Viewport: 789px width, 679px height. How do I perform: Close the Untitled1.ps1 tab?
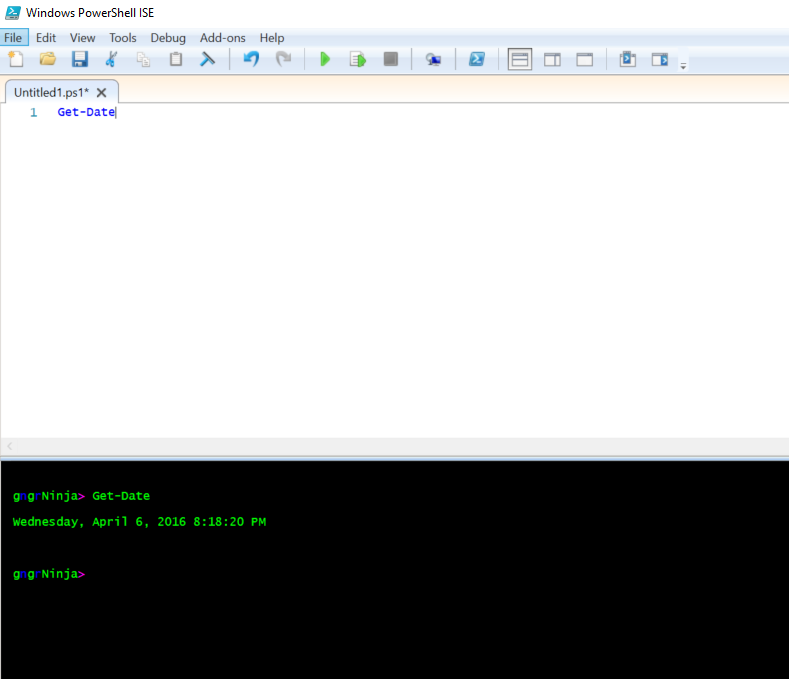pyautogui.click(x=101, y=92)
